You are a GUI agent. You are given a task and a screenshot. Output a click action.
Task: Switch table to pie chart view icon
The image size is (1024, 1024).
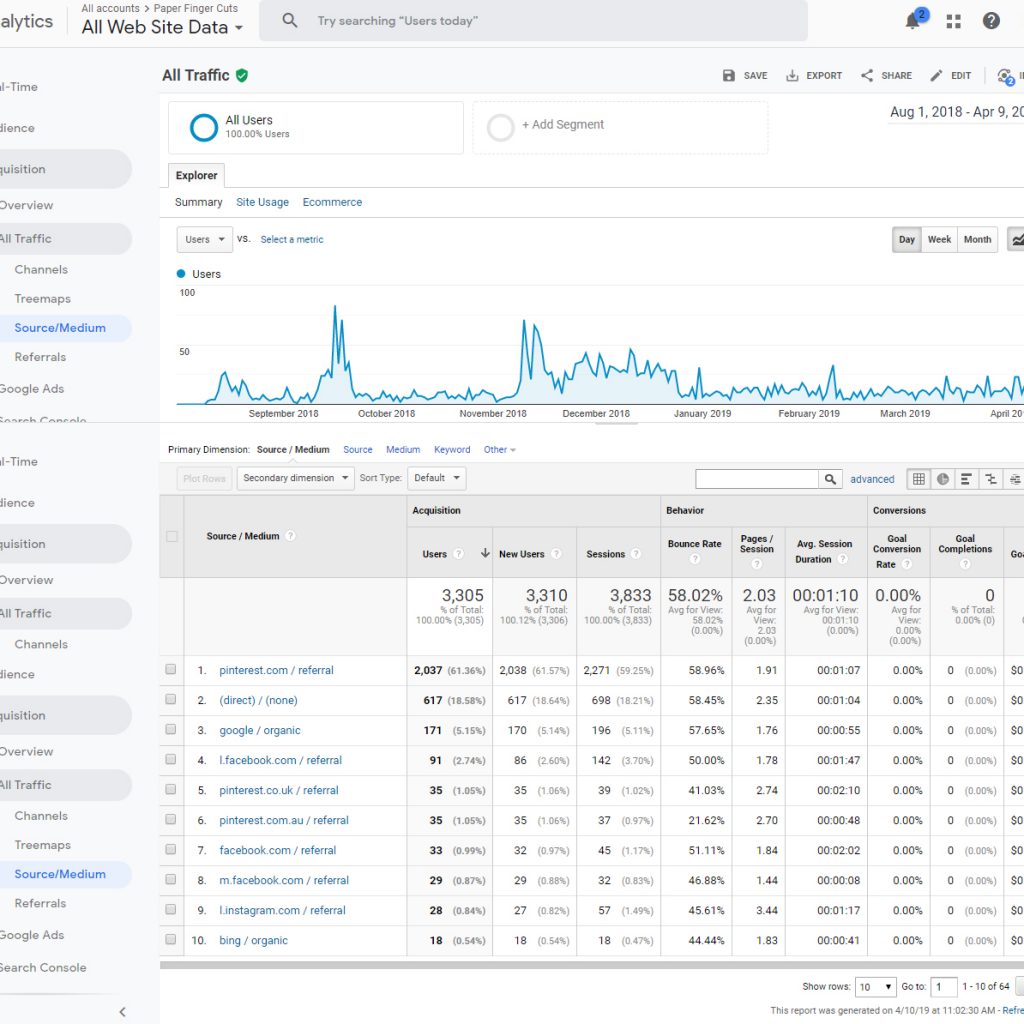pos(942,479)
